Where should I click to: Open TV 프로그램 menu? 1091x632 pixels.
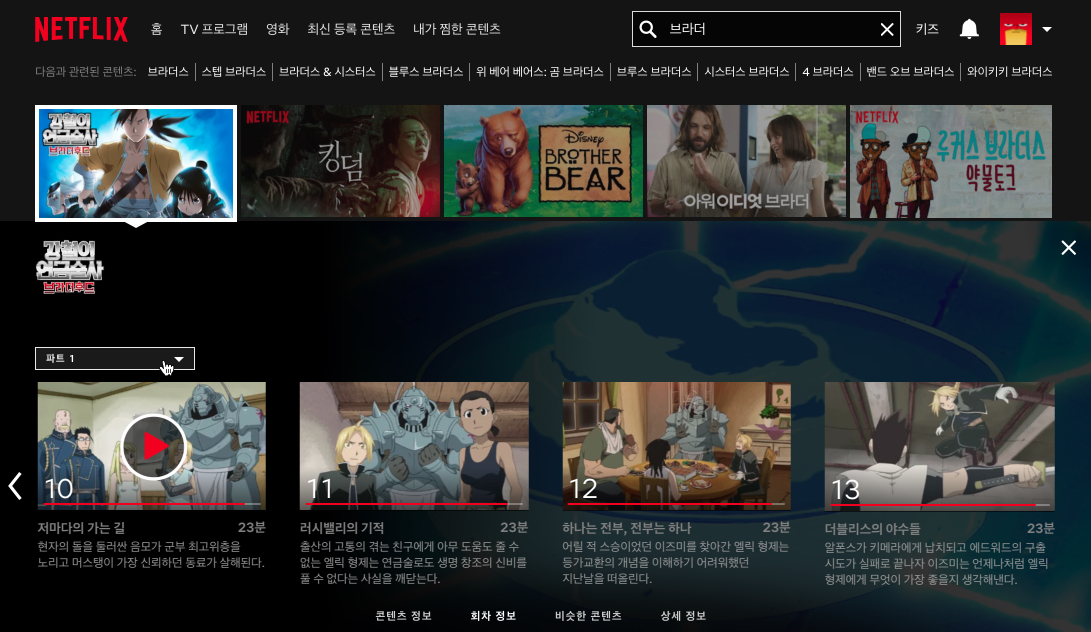[x=214, y=29]
